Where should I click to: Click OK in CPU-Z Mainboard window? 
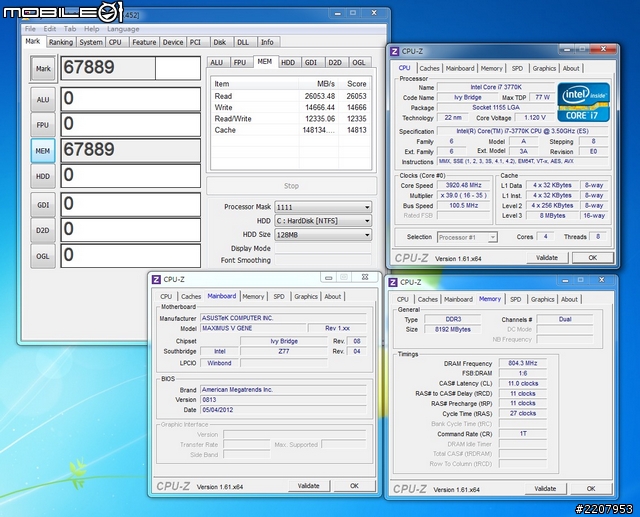click(354, 486)
